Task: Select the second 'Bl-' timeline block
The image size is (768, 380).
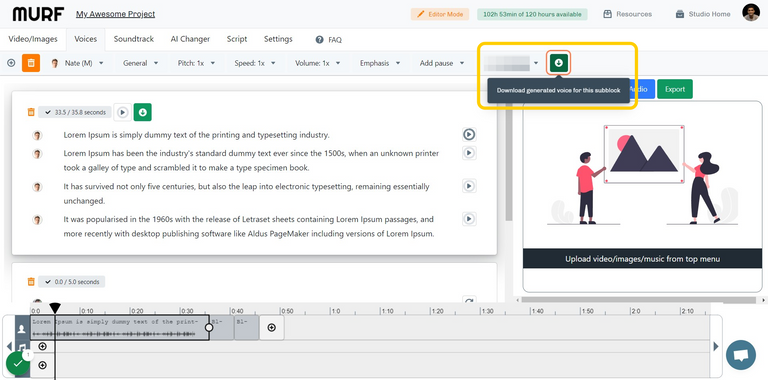Action: [246, 328]
